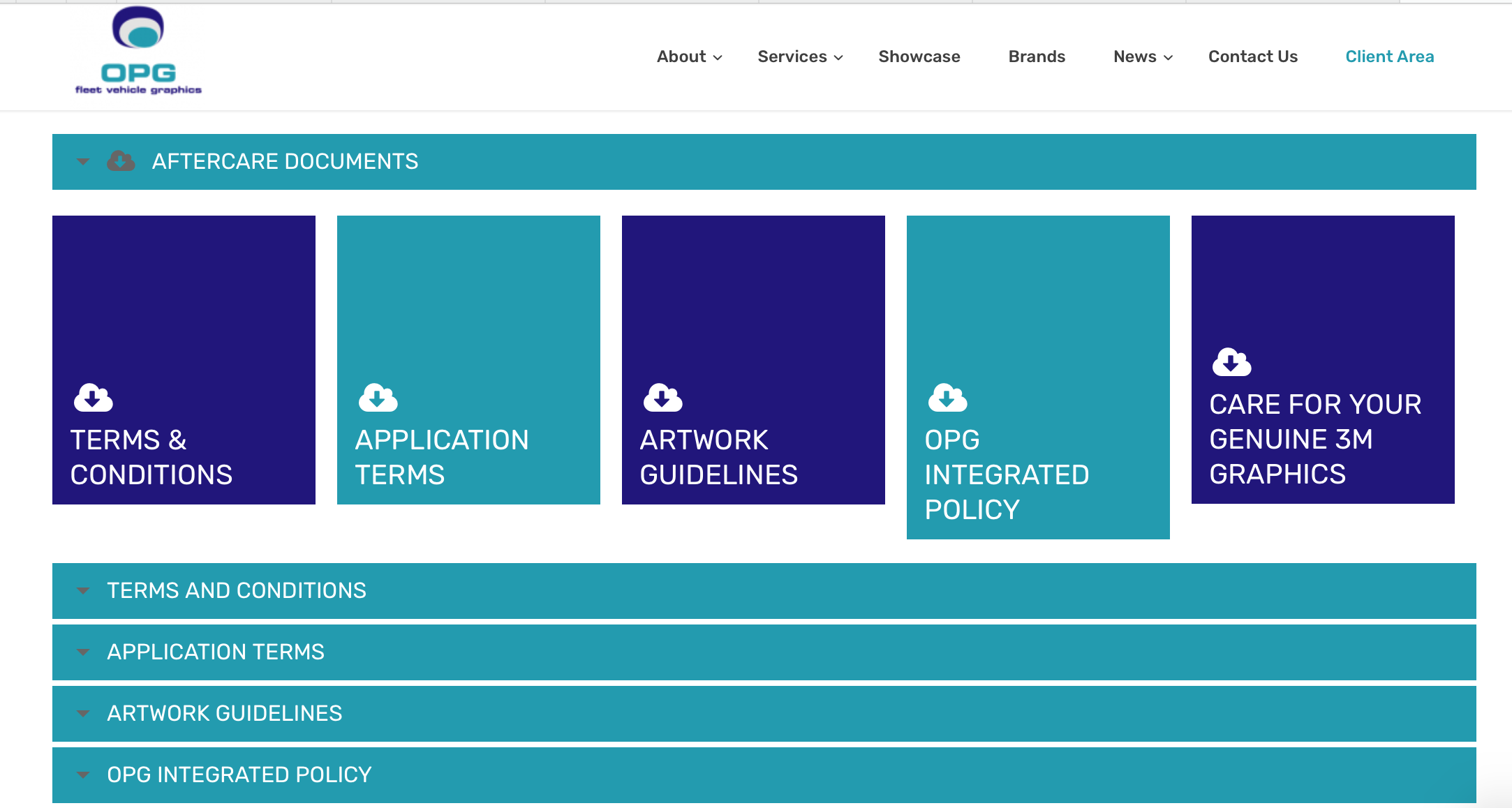Screen dimensions: 1512x808
Task: Navigate to Contact Us
Action: [x=1253, y=57]
